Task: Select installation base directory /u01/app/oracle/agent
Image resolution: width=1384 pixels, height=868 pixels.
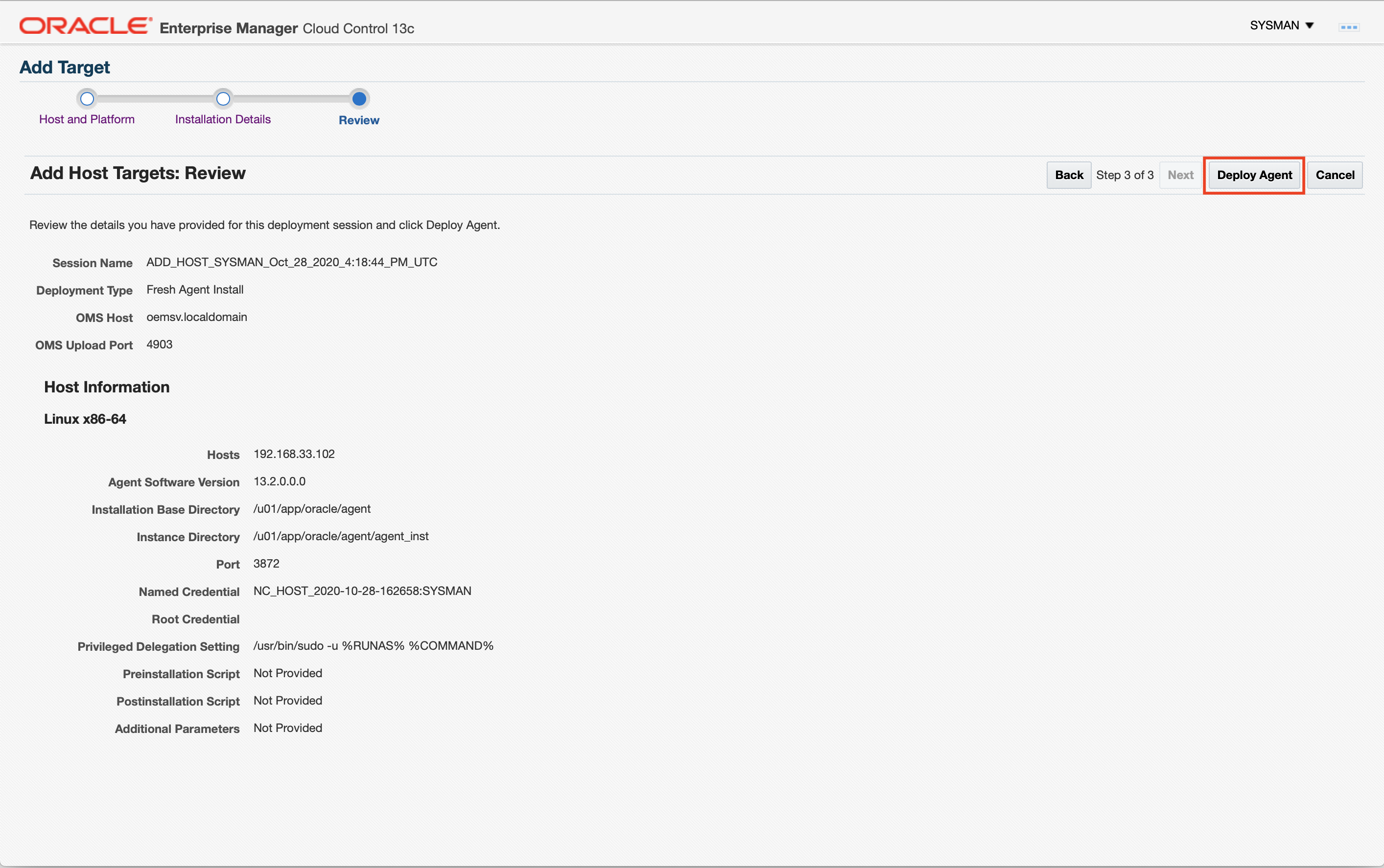Action: pyautogui.click(x=312, y=509)
